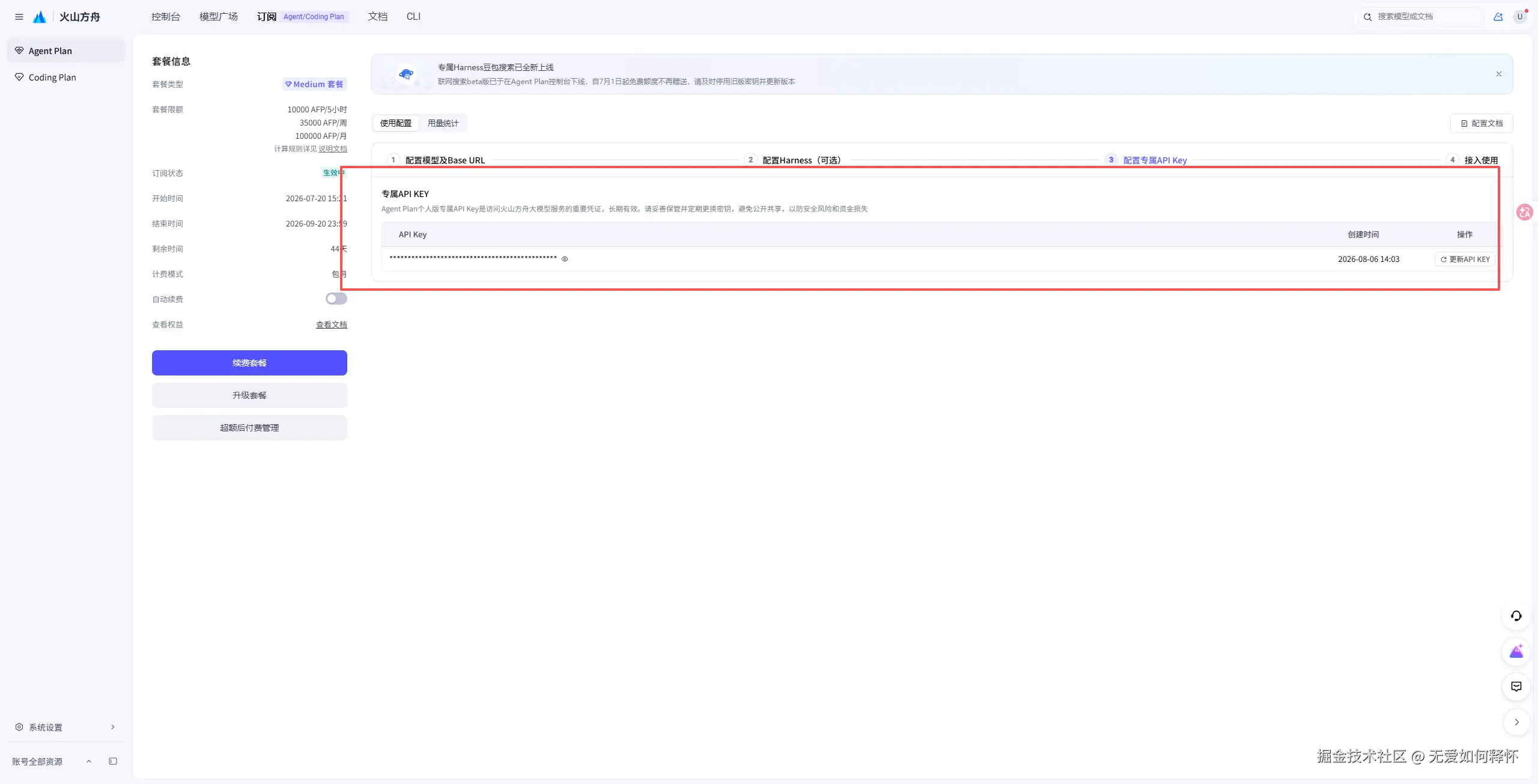Collapse the floating toolbar with arrow
This screenshot has height=784, width=1538.
(x=1516, y=722)
